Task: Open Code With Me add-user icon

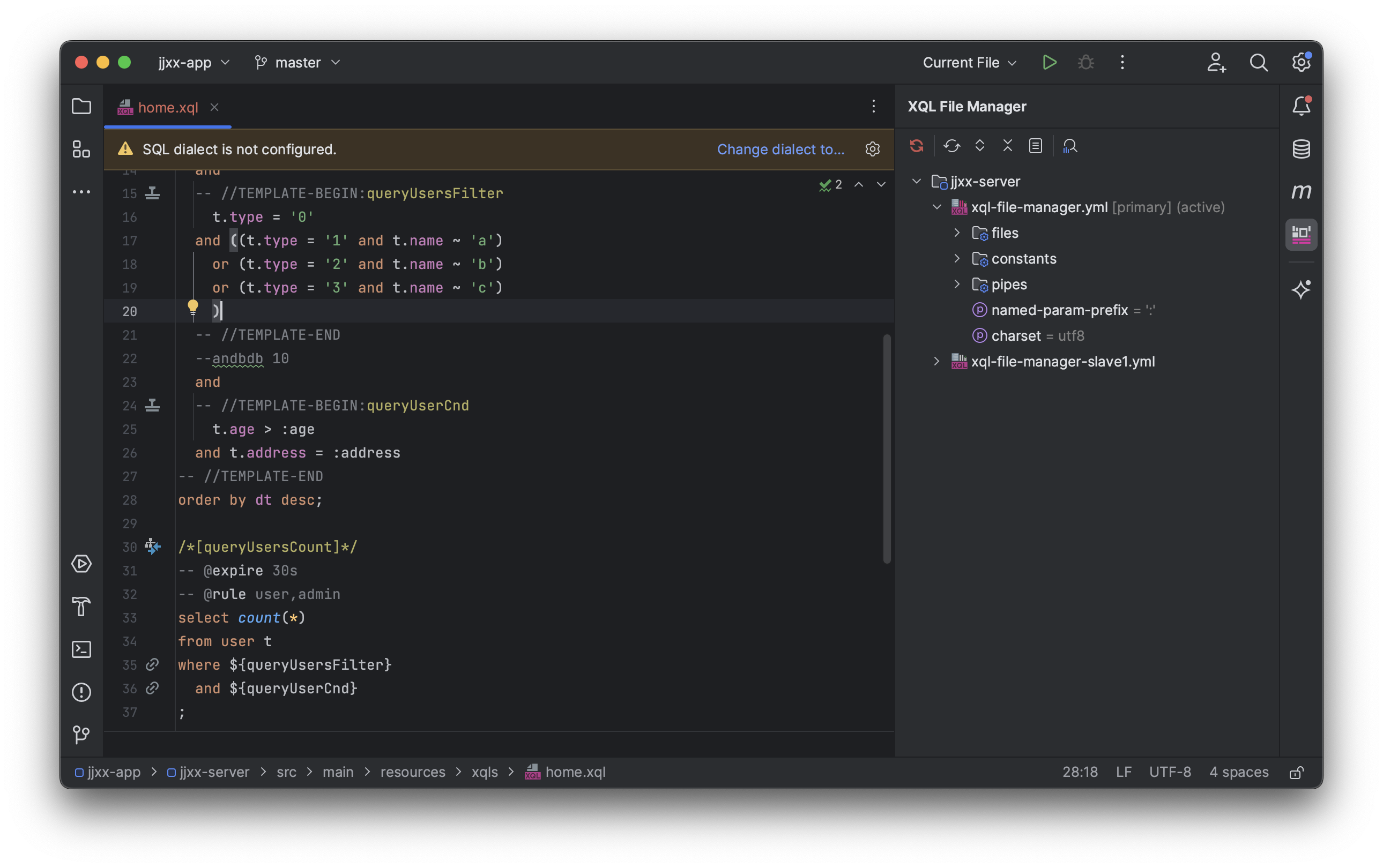Action: pos(1216,62)
